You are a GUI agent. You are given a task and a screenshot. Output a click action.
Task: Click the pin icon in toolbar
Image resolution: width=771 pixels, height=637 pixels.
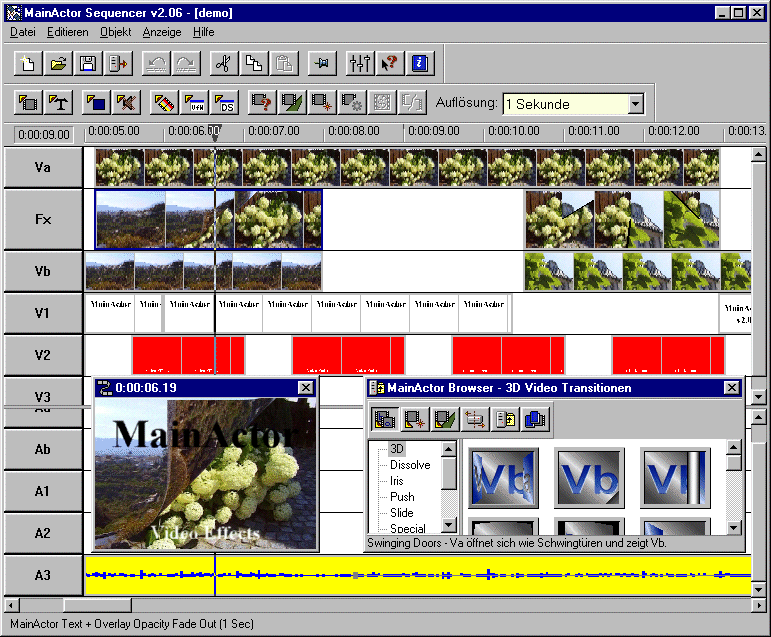(x=320, y=64)
